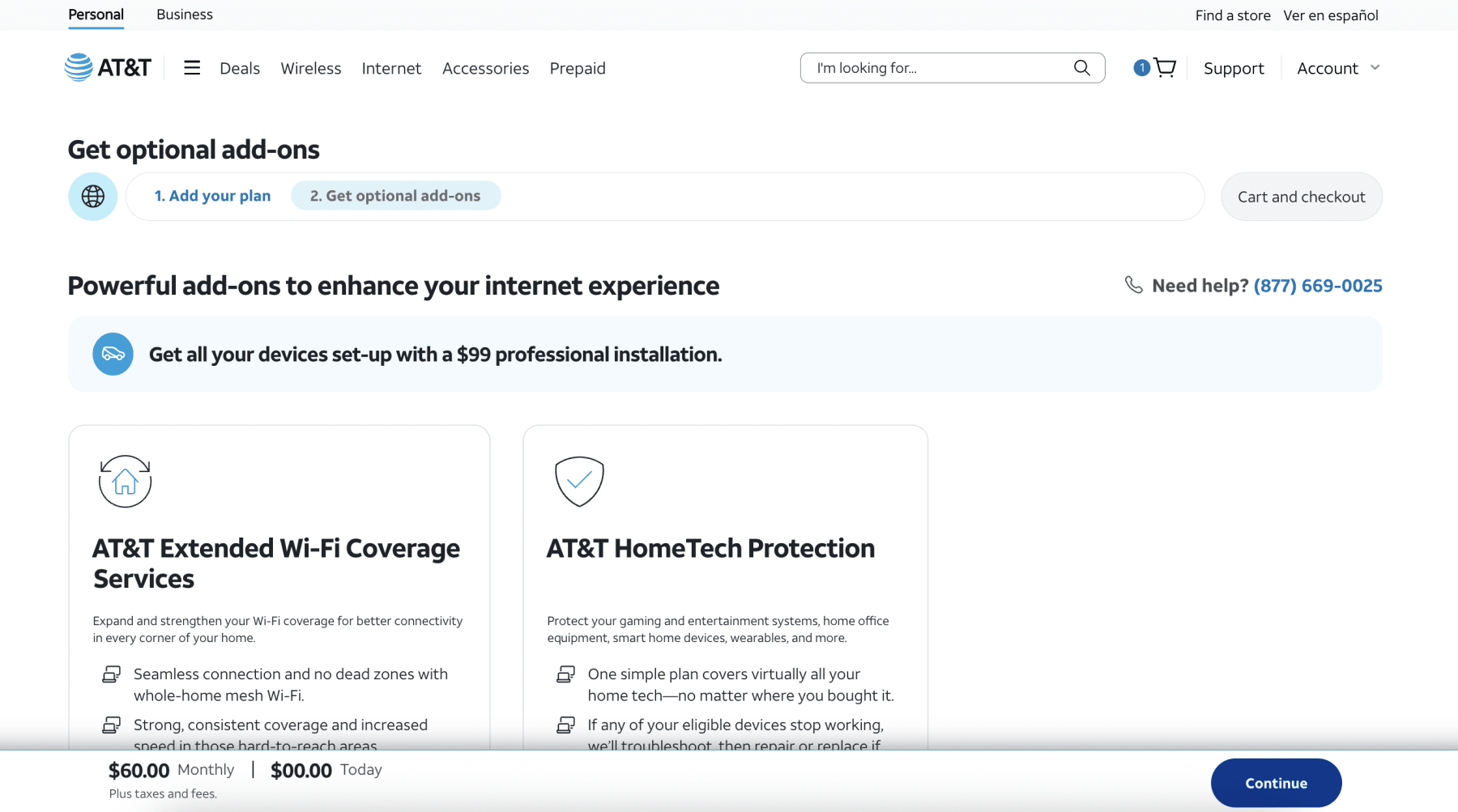Click the search magnifier icon
The image size is (1458, 812).
(1082, 68)
